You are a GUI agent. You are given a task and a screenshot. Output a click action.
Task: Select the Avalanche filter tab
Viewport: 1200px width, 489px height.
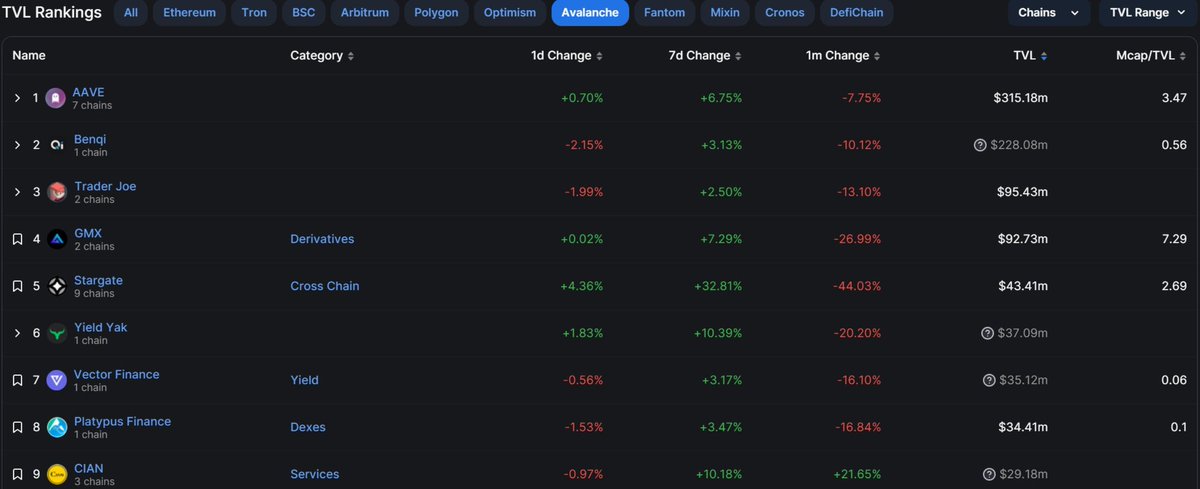(590, 13)
